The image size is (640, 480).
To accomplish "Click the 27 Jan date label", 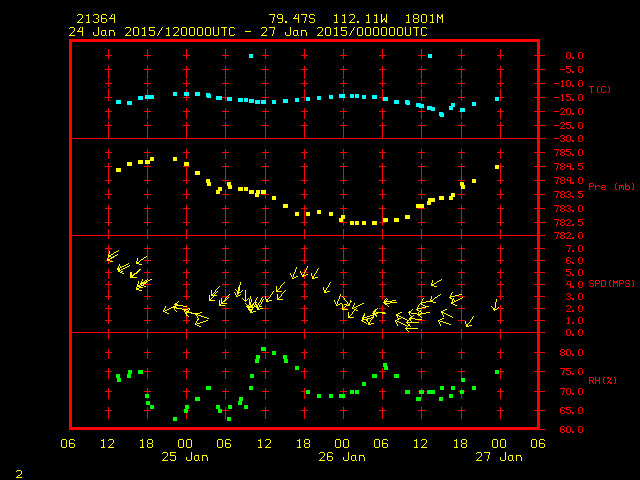I will coord(499,457).
